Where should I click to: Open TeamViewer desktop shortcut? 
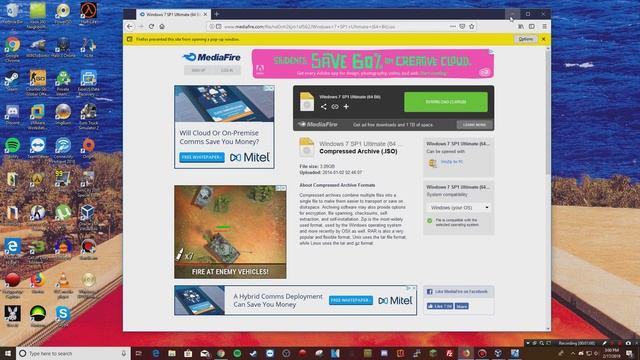[x=38, y=148]
